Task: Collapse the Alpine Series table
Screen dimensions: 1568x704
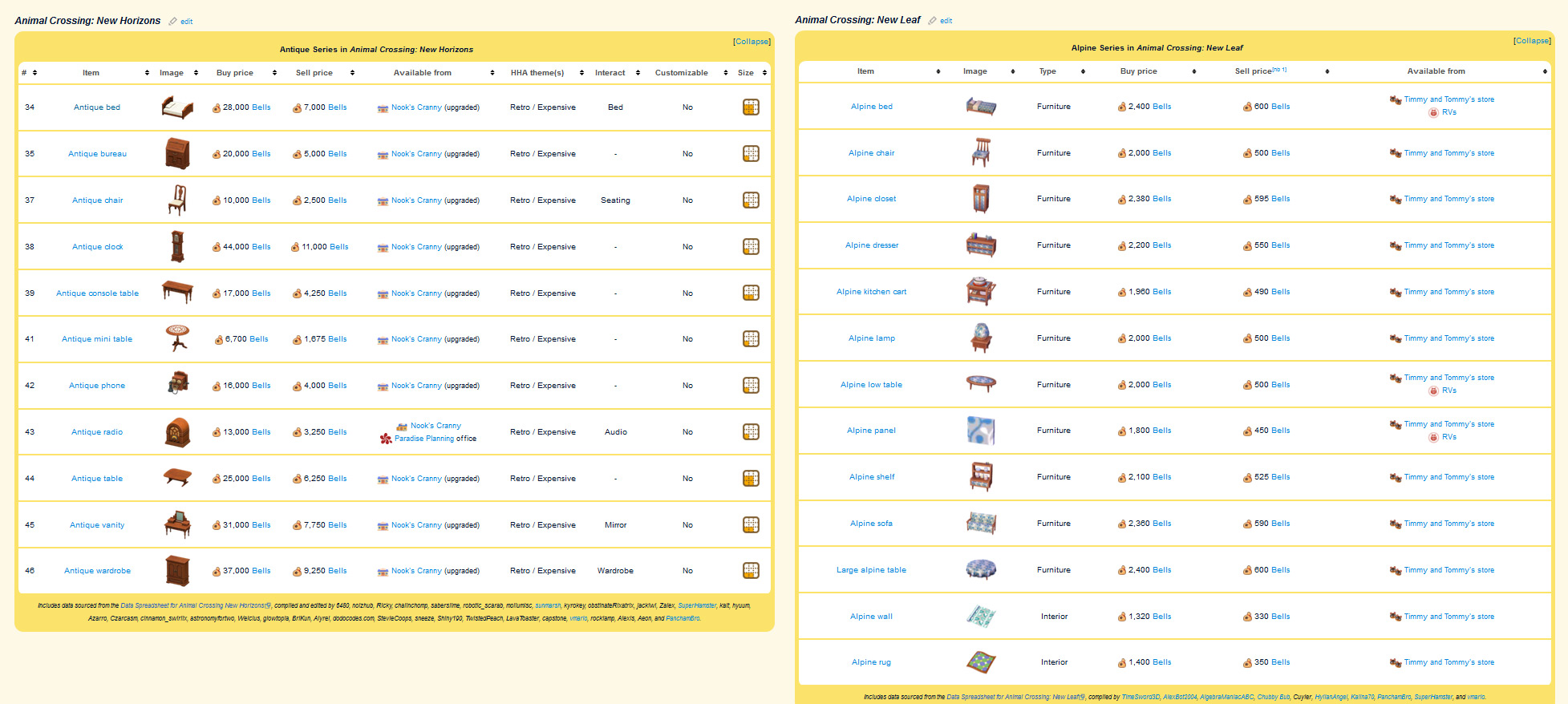Action: coord(1532,41)
